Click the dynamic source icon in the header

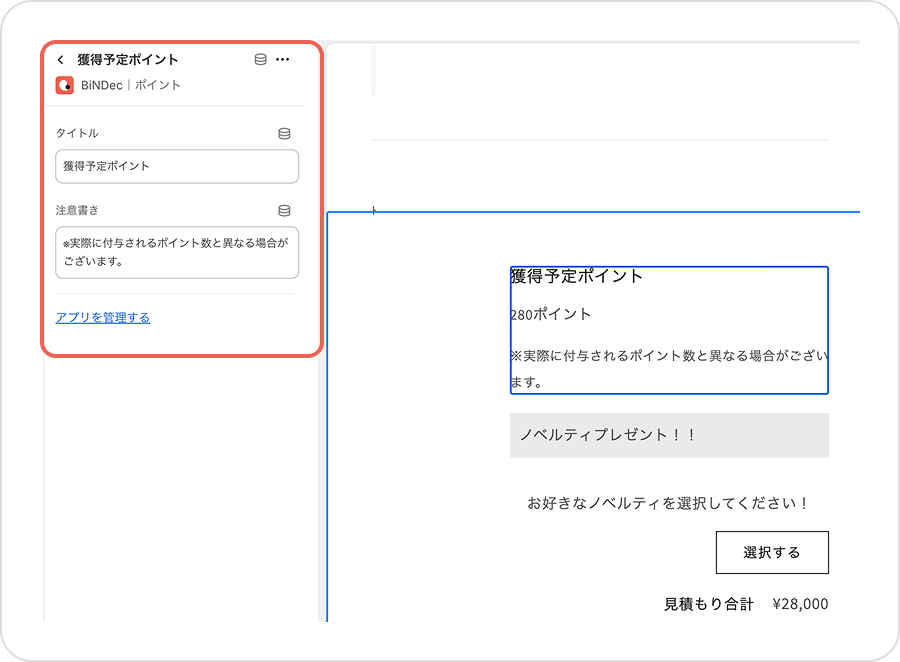pyautogui.click(x=260, y=60)
